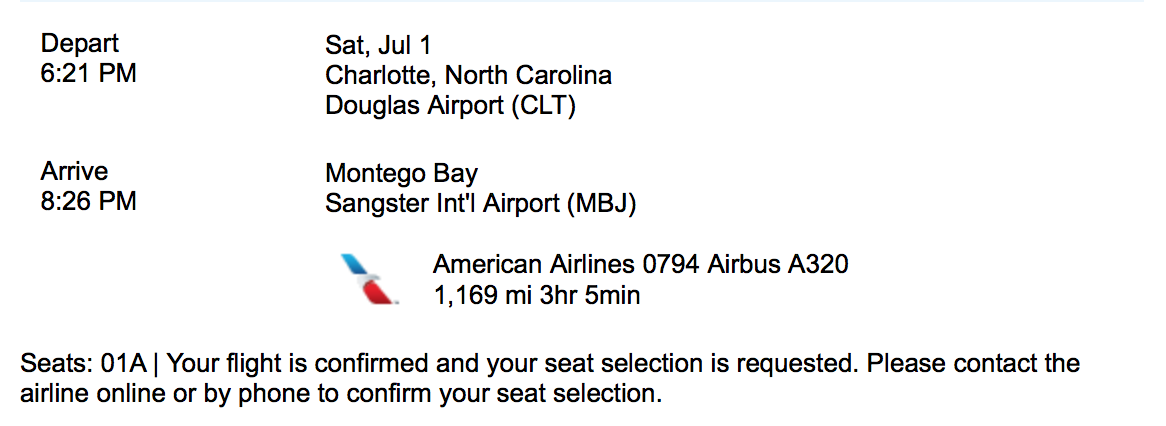Screen dimensions: 1166x426
Task: Click the American Airlines logo icon
Action: click(367, 280)
